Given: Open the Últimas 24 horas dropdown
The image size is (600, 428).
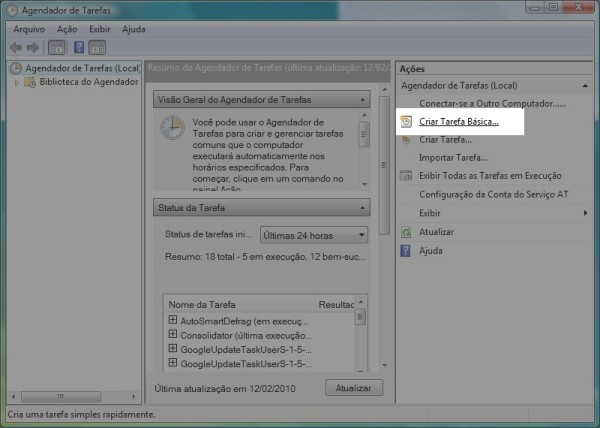Looking at the screenshot, I should click(313, 235).
